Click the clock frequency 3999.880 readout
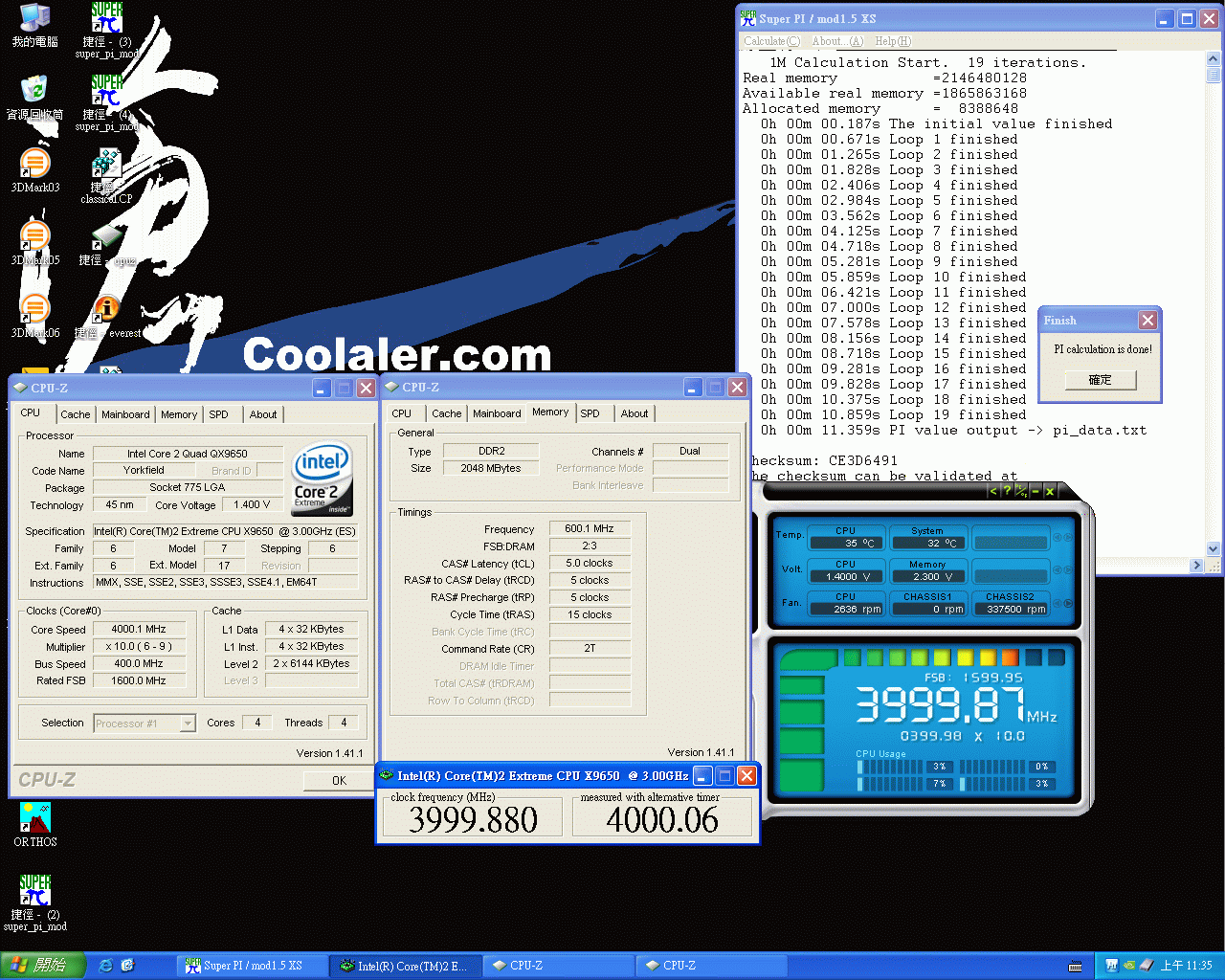The image size is (1225, 980). [x=473, y=819]
